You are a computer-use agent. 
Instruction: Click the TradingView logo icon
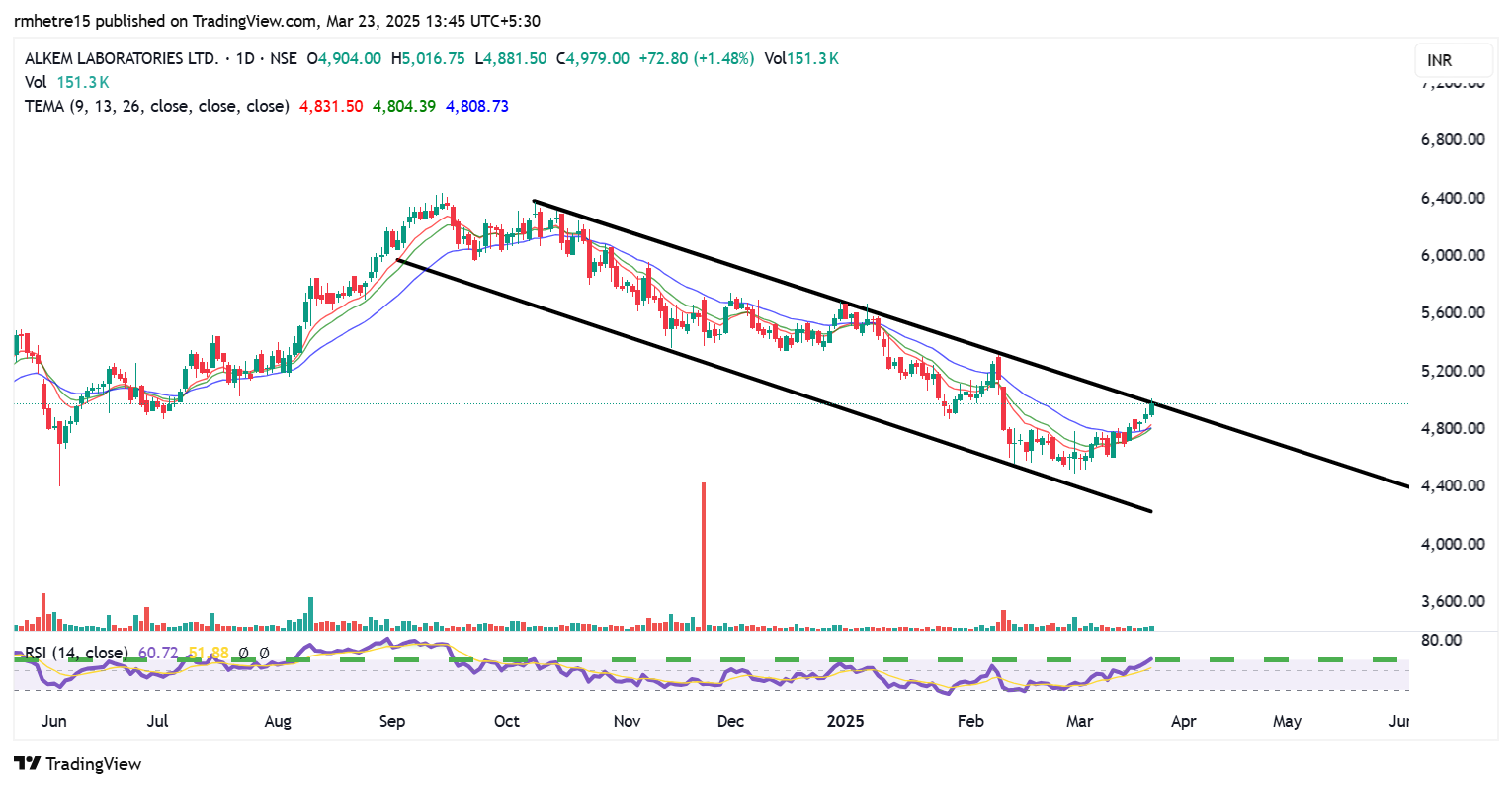pos(27,763)
